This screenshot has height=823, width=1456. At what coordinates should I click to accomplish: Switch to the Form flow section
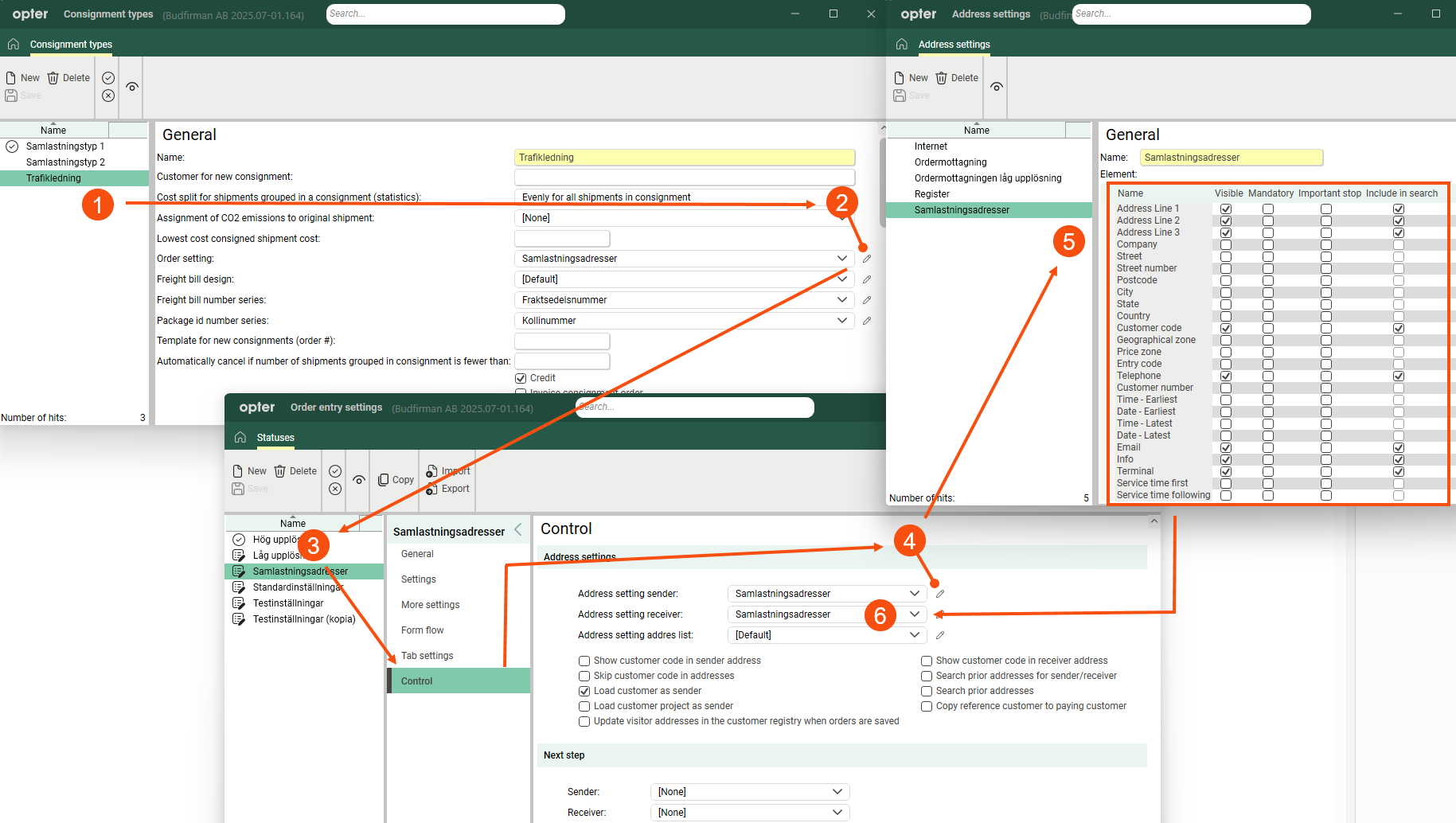coord(422,630)
